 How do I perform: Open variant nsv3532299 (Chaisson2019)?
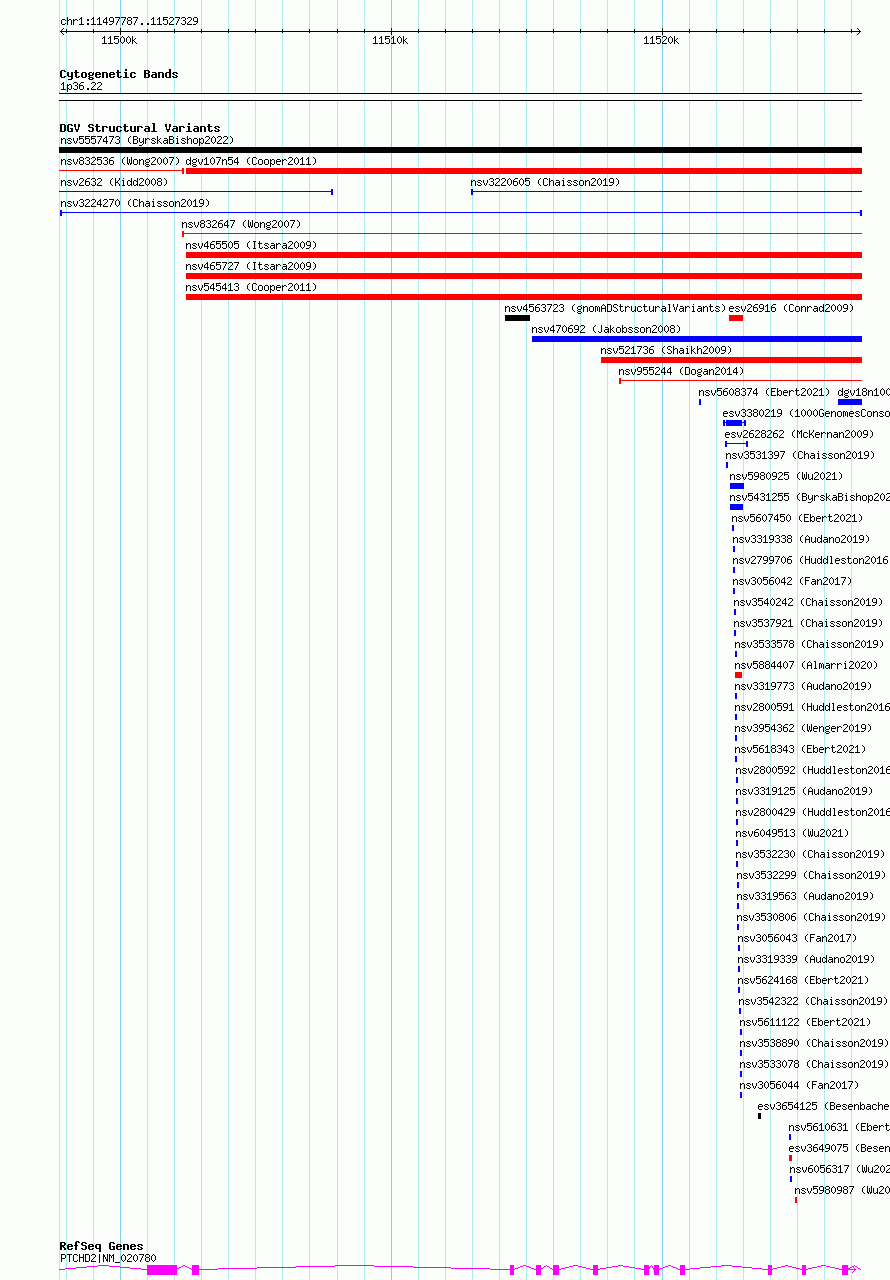(812, 875)
